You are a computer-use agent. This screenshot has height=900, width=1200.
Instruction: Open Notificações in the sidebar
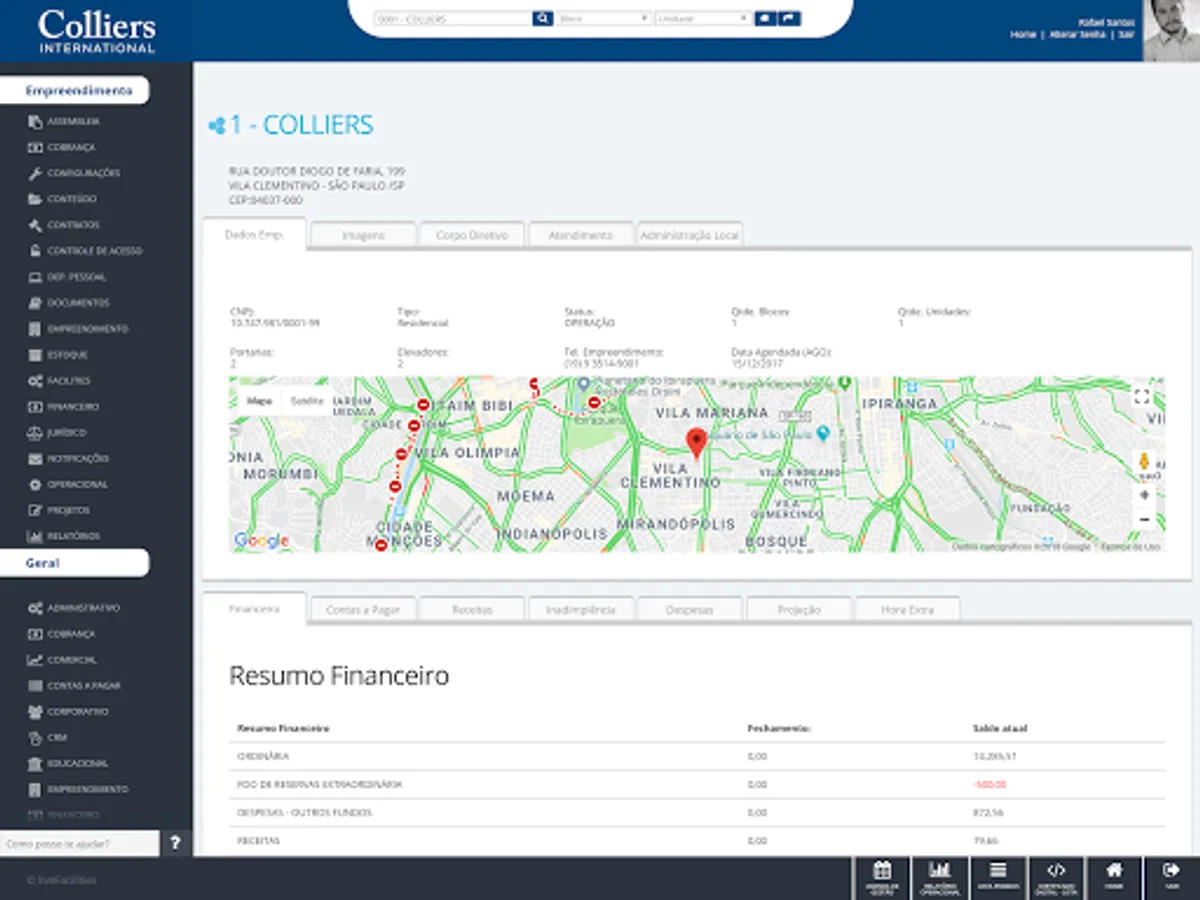tap(77, 459)
